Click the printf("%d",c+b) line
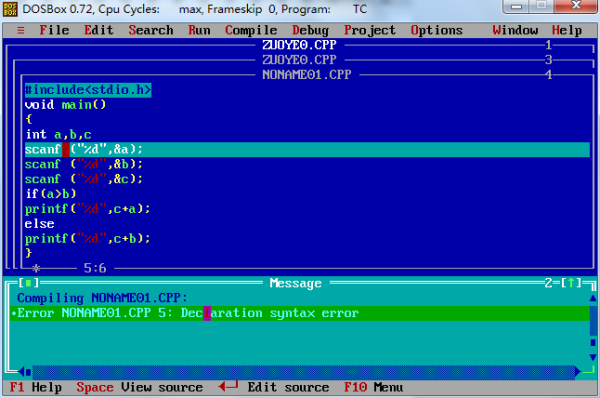 (x=87, y=238)
